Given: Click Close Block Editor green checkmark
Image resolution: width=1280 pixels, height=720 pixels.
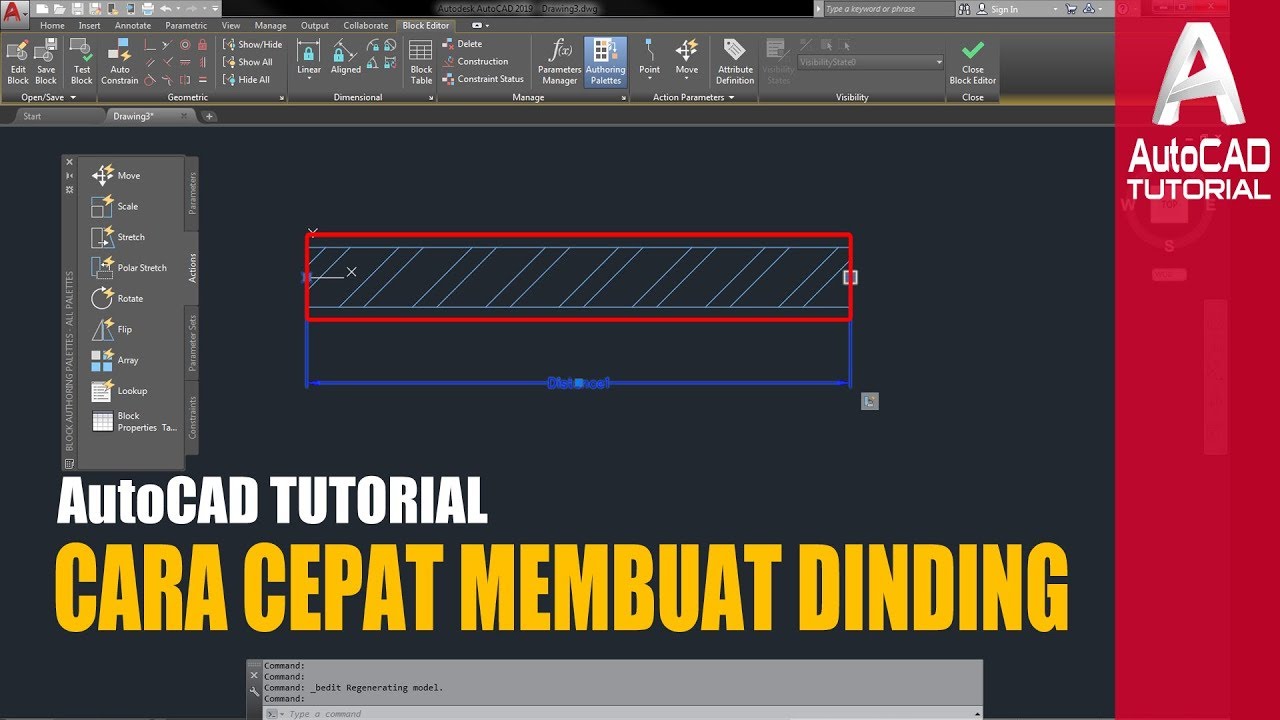Looking at the screenshot, I should click(x=973, y=62).
